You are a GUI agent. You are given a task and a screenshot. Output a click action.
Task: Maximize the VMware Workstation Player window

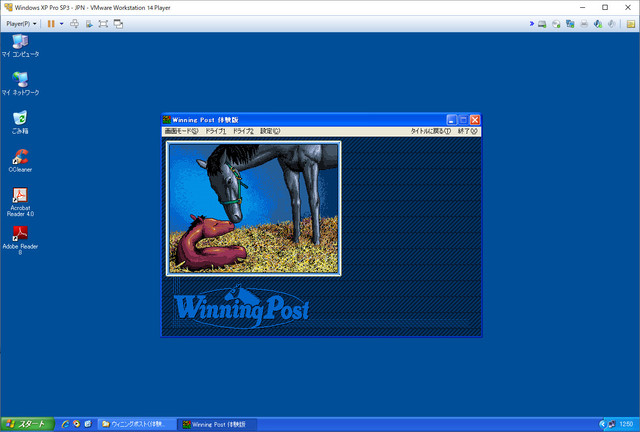point(605,7)
